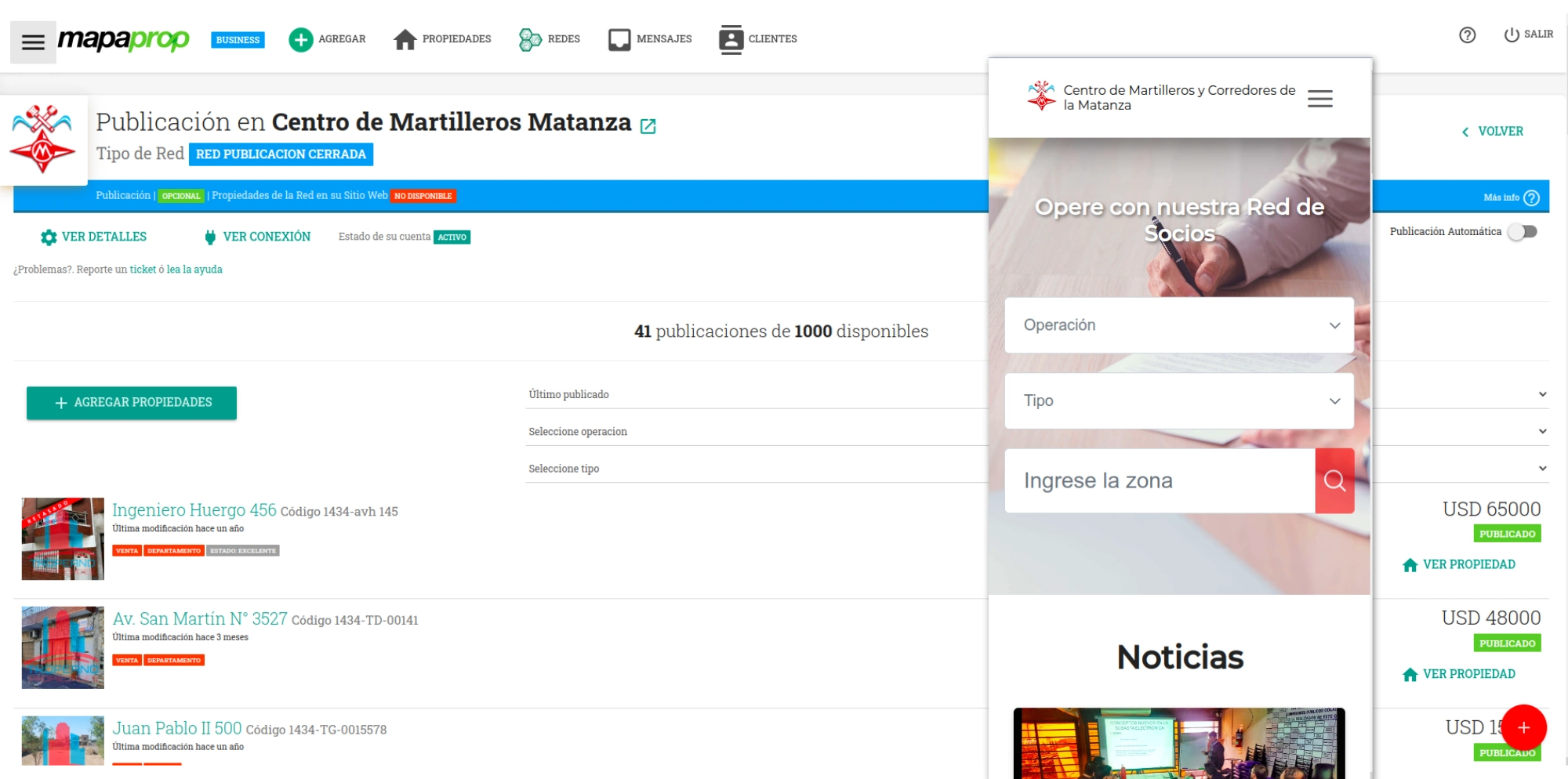
Task: Click the RED PUBLICACION CERRADA badge
Action: click(x=281, y=154)
